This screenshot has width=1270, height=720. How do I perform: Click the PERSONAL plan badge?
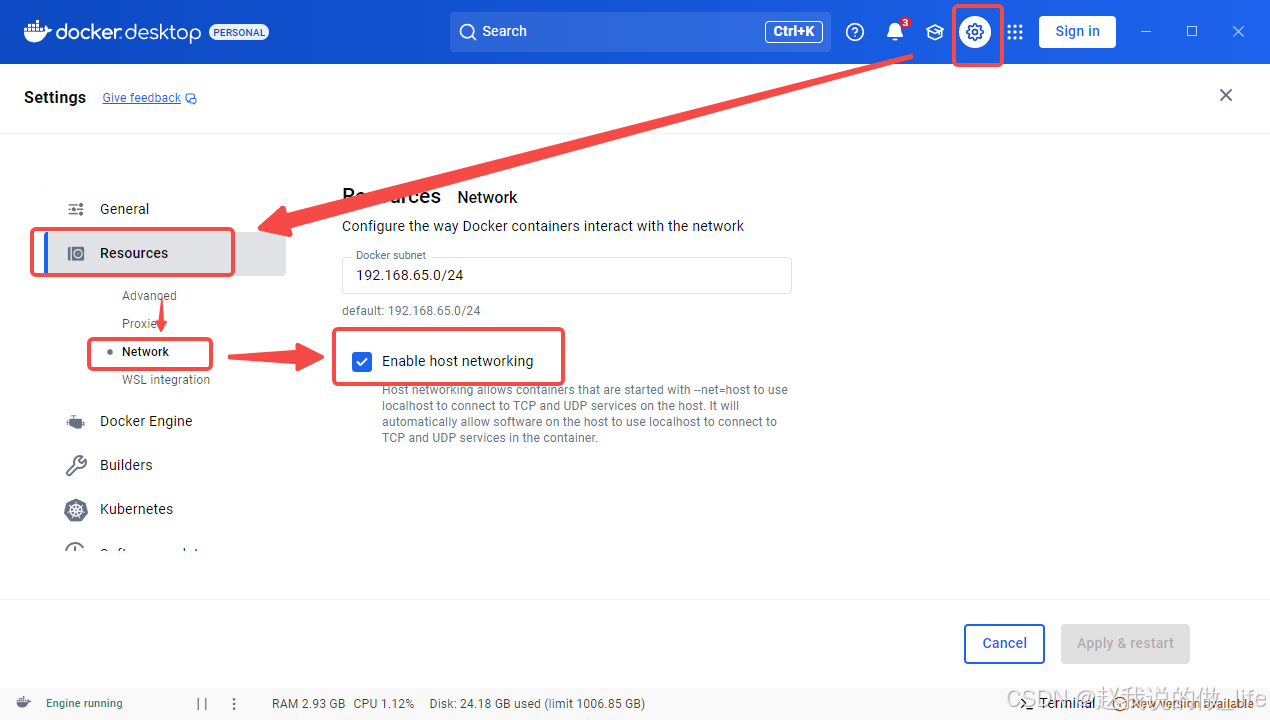(x=239, y=32)
